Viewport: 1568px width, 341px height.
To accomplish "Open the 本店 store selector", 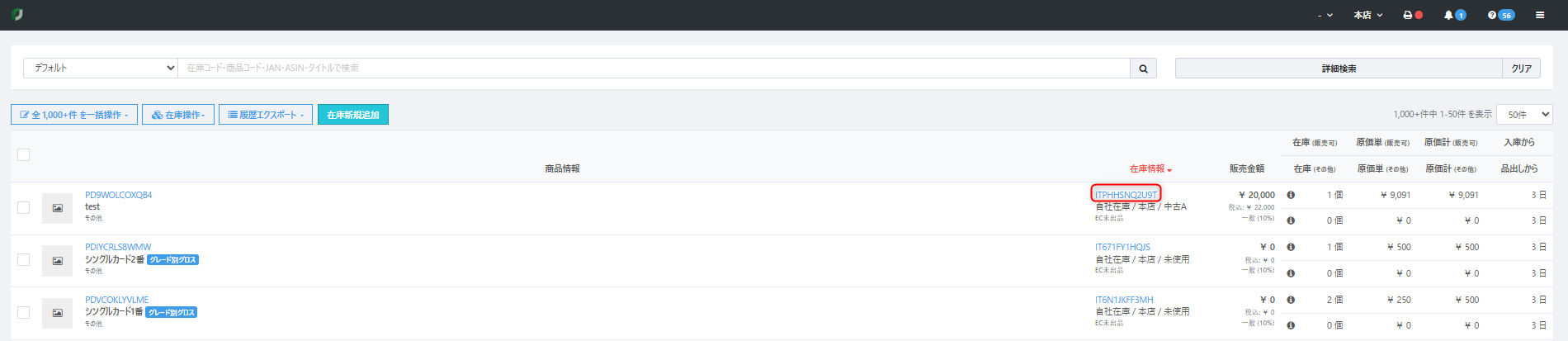I will (1367, 15).
